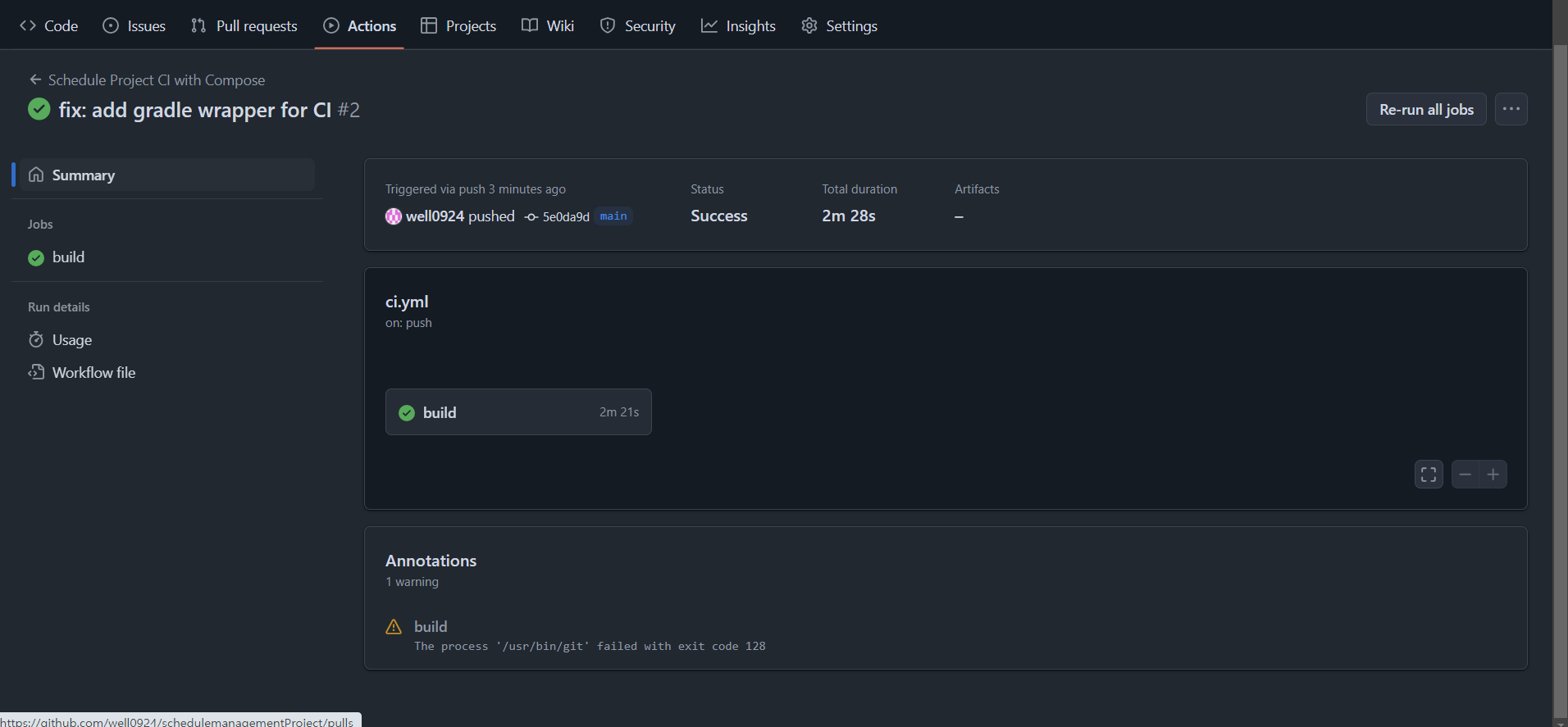
Task: Click the Usage stopwatch icon
Action: [x=36, y=339]
